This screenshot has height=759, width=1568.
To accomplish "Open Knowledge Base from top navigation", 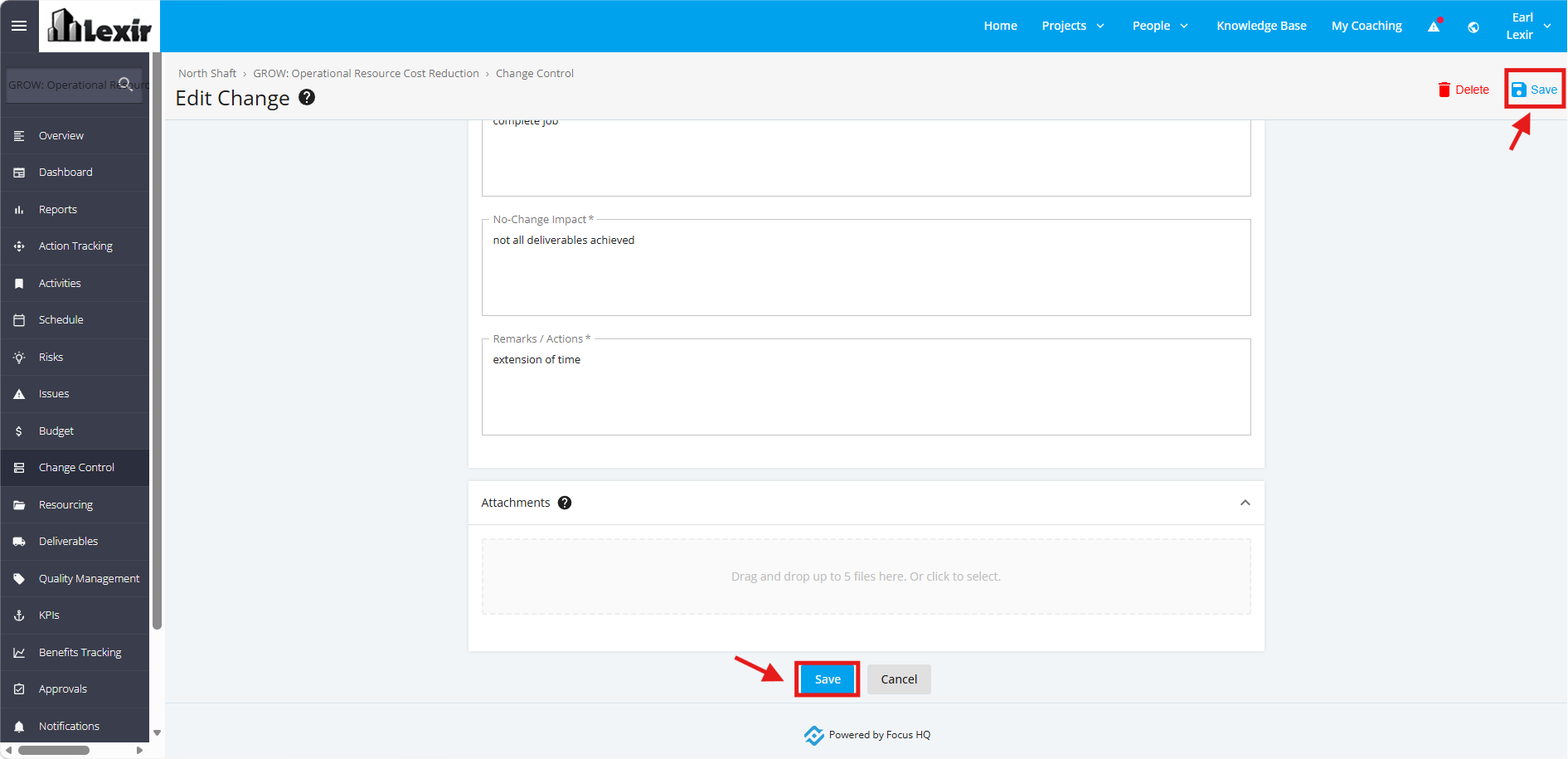I will pyautogui.click(x=1261, y=26).
